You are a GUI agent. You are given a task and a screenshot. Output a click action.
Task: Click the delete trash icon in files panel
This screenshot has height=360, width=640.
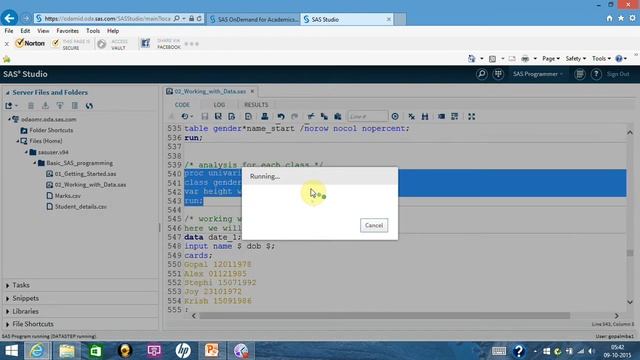click(31, 106)
